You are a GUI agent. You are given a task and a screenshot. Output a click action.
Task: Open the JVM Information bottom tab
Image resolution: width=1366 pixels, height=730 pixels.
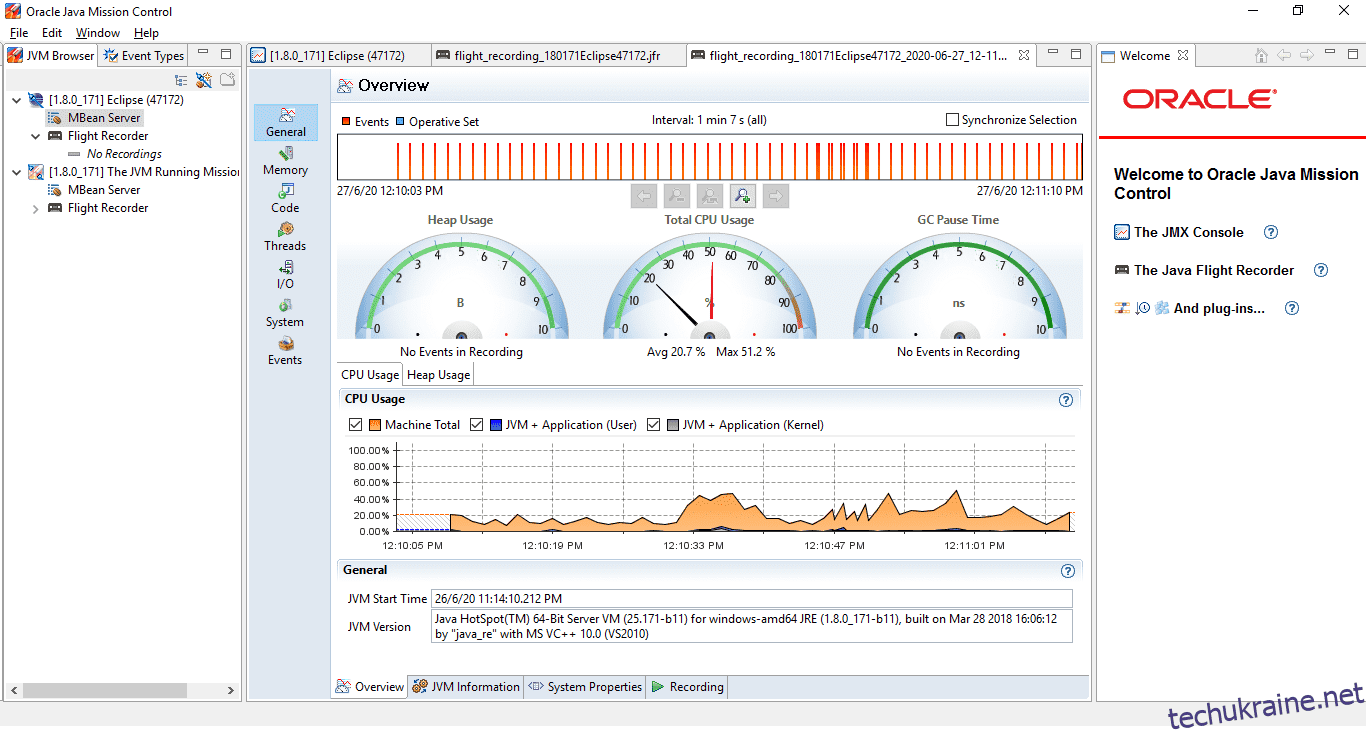(466, 687)
